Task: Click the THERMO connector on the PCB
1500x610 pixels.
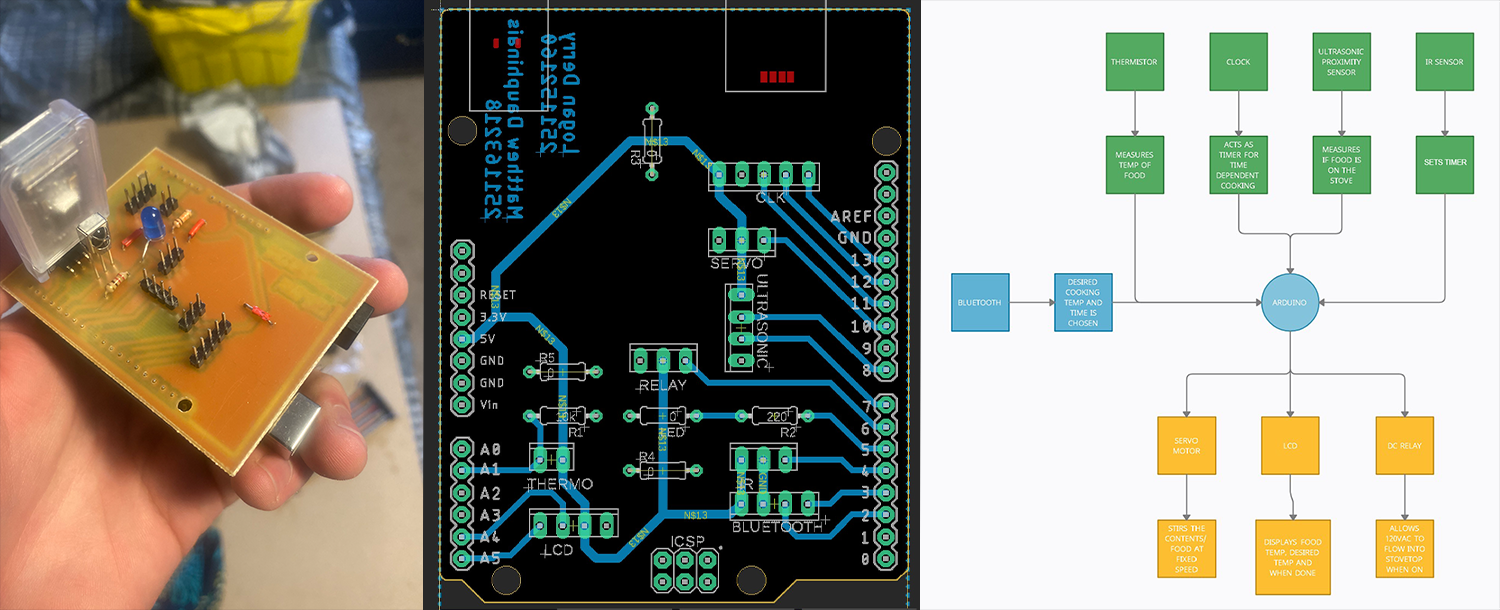Action: 550,460
